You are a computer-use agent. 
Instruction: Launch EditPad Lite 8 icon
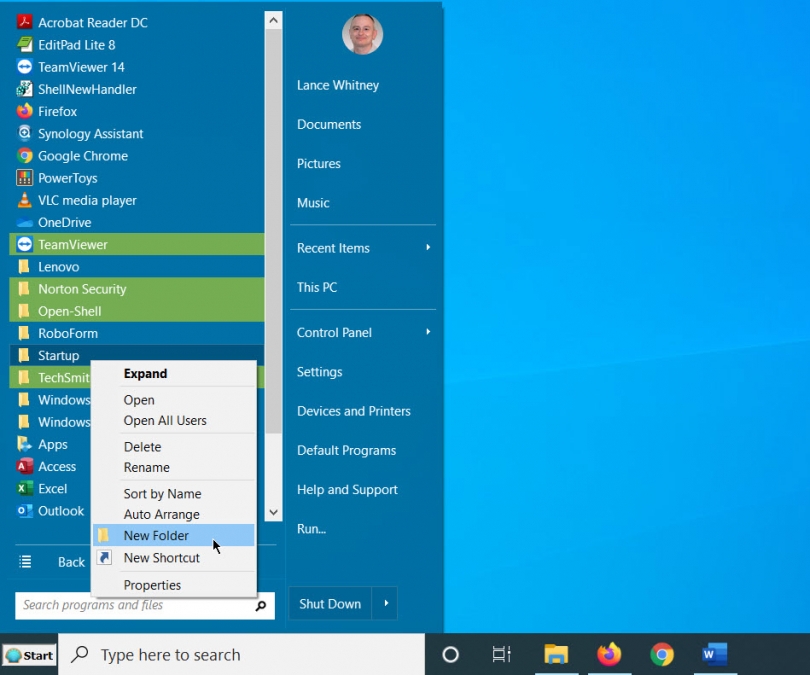24,44
